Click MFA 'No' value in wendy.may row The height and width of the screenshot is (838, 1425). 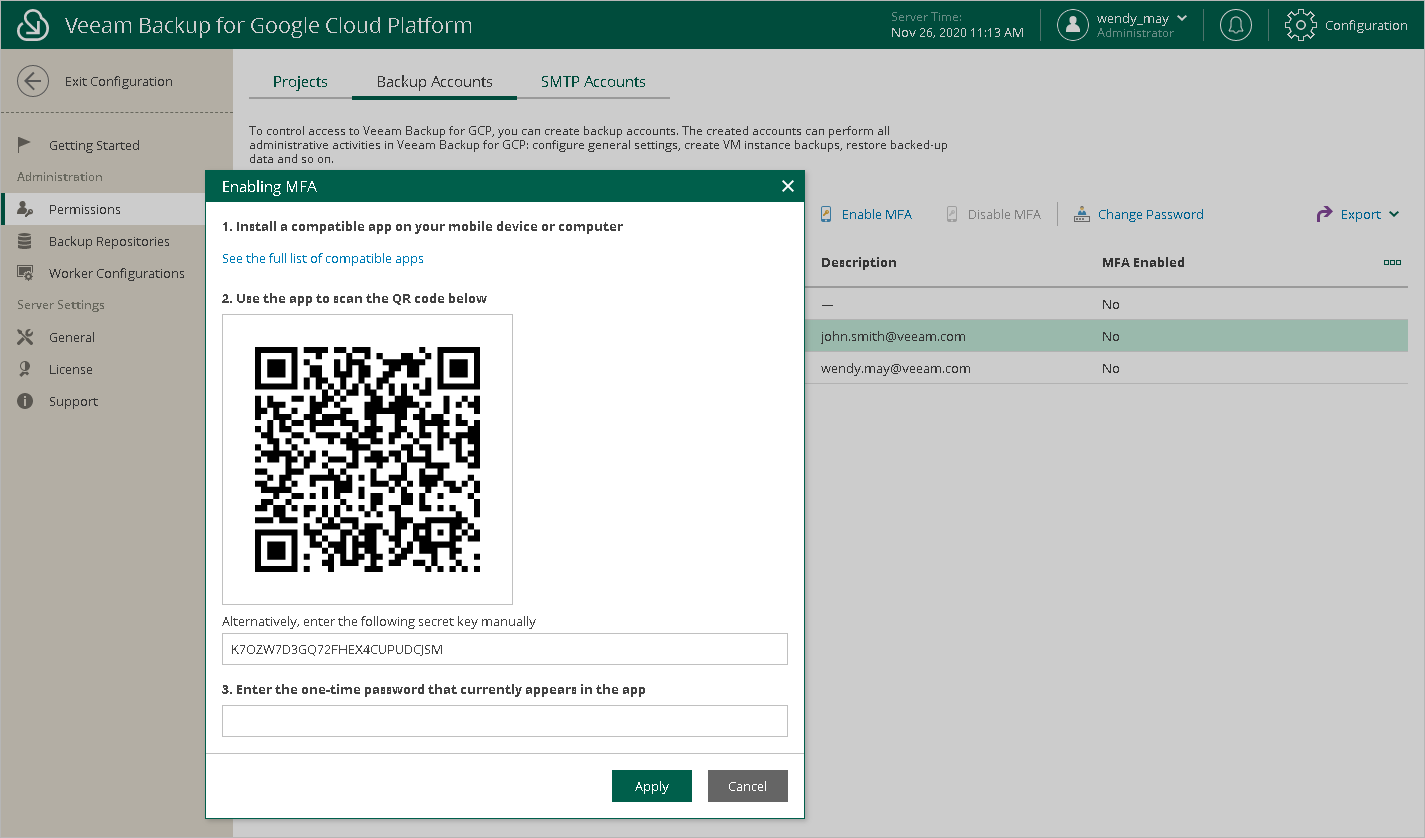click(x=1110, y=368)
